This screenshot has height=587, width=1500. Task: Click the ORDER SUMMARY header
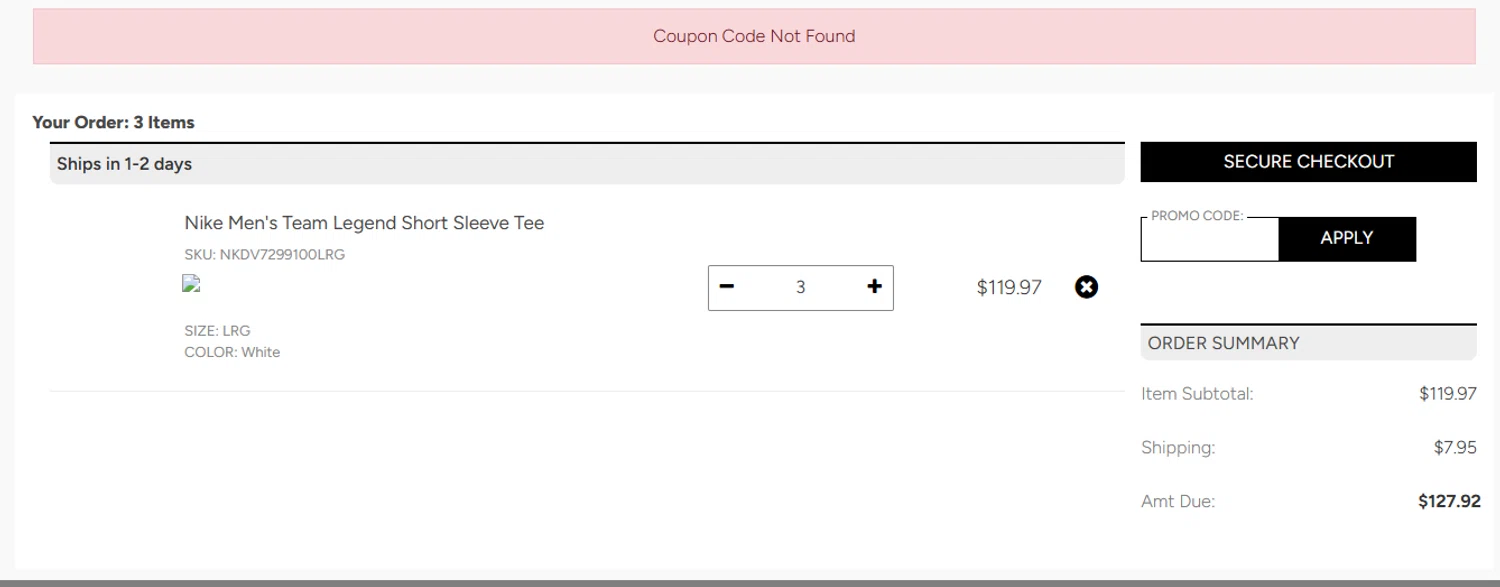(x=1223, y=343)
